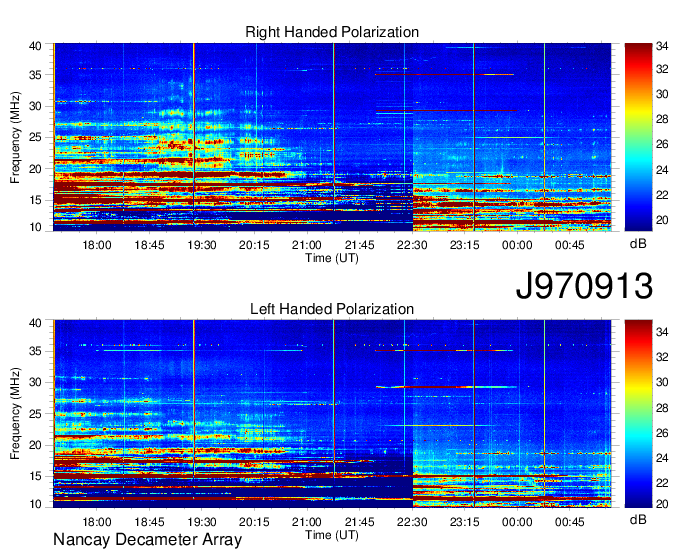Click 00:00 time tick of Right Handed plot

tap(517, 245)
